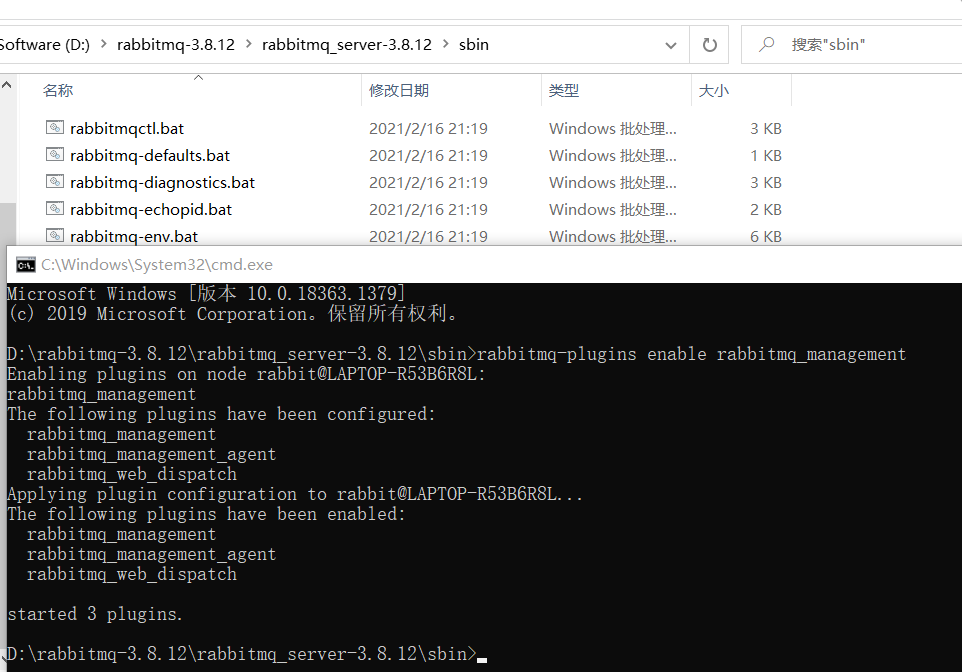Viewport: 962px width, 672px height.
Task: Refresh the sbin folder view
Action: (x=709, y=44)
